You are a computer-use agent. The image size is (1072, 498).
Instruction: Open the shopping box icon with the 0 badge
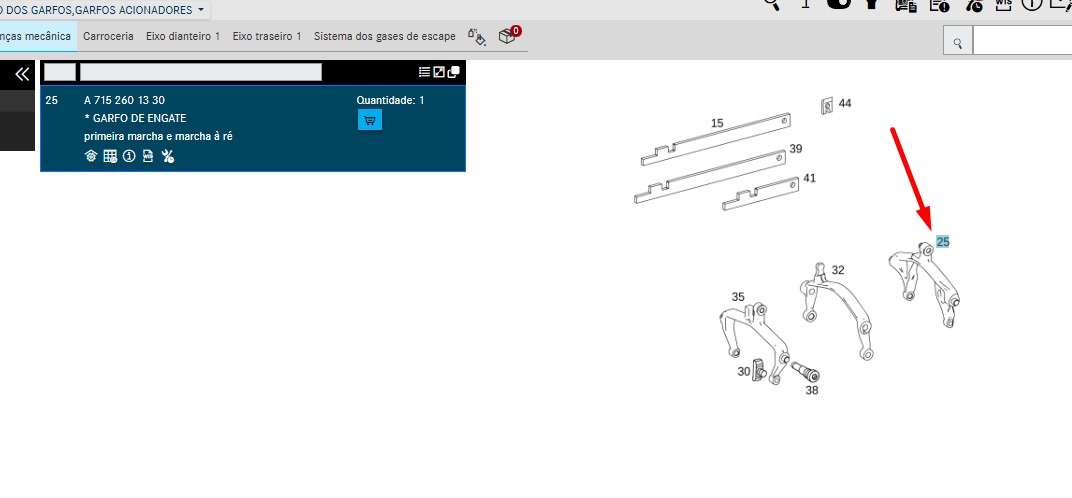click(x=509, y=36)
